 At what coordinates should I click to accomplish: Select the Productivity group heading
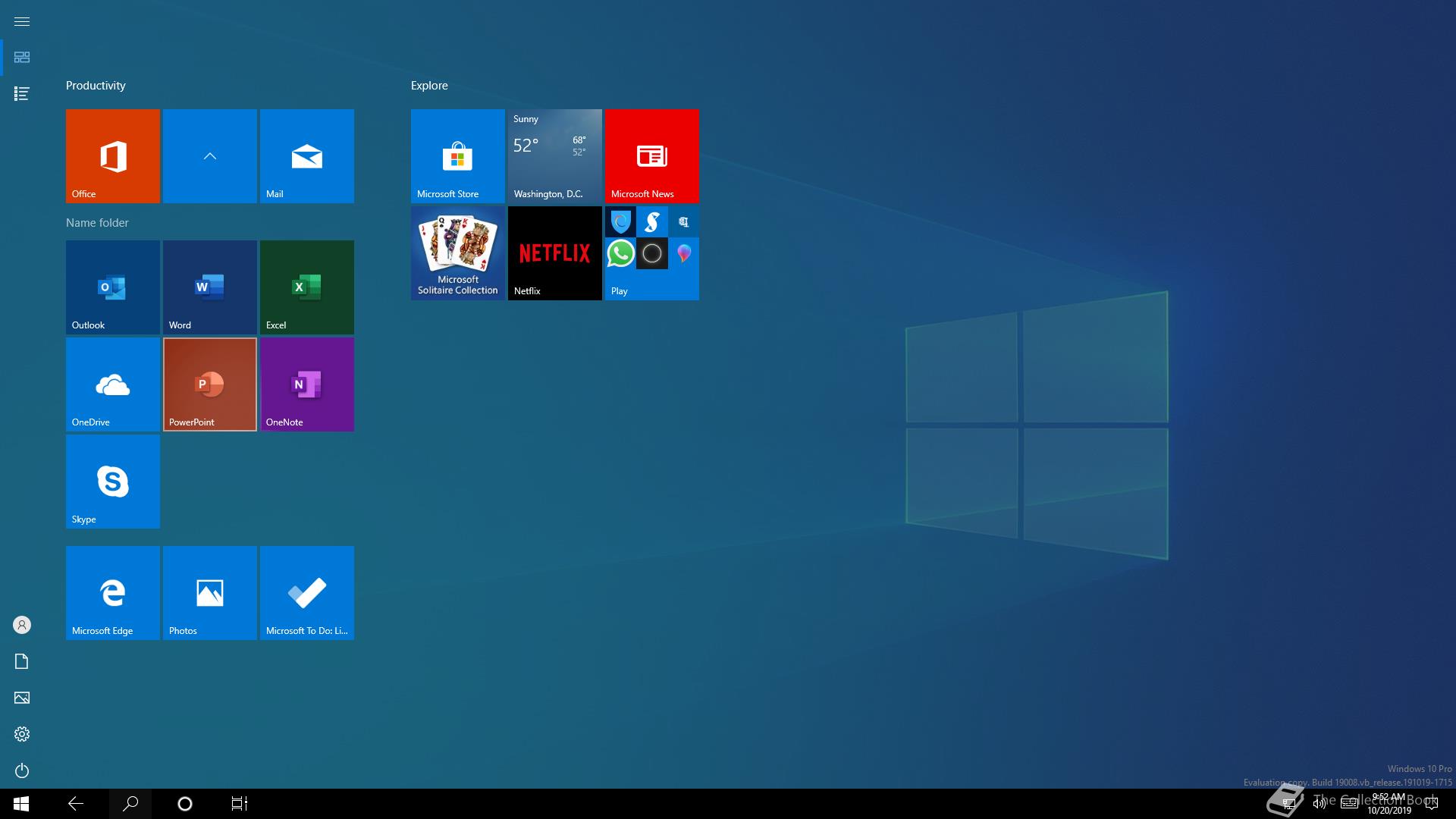96,86
